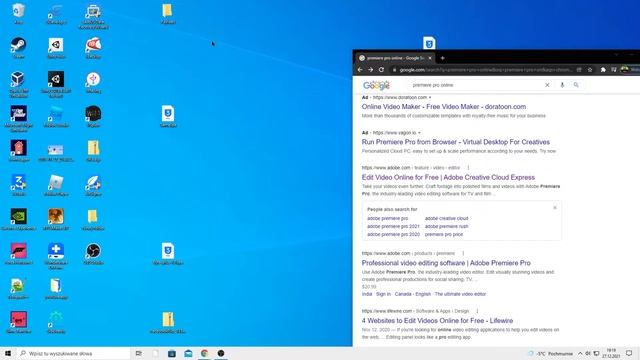This screenshot has width=640, height=360.
Task: Open 'Professional video editing software' Adobe link
Action: [446, 263]
